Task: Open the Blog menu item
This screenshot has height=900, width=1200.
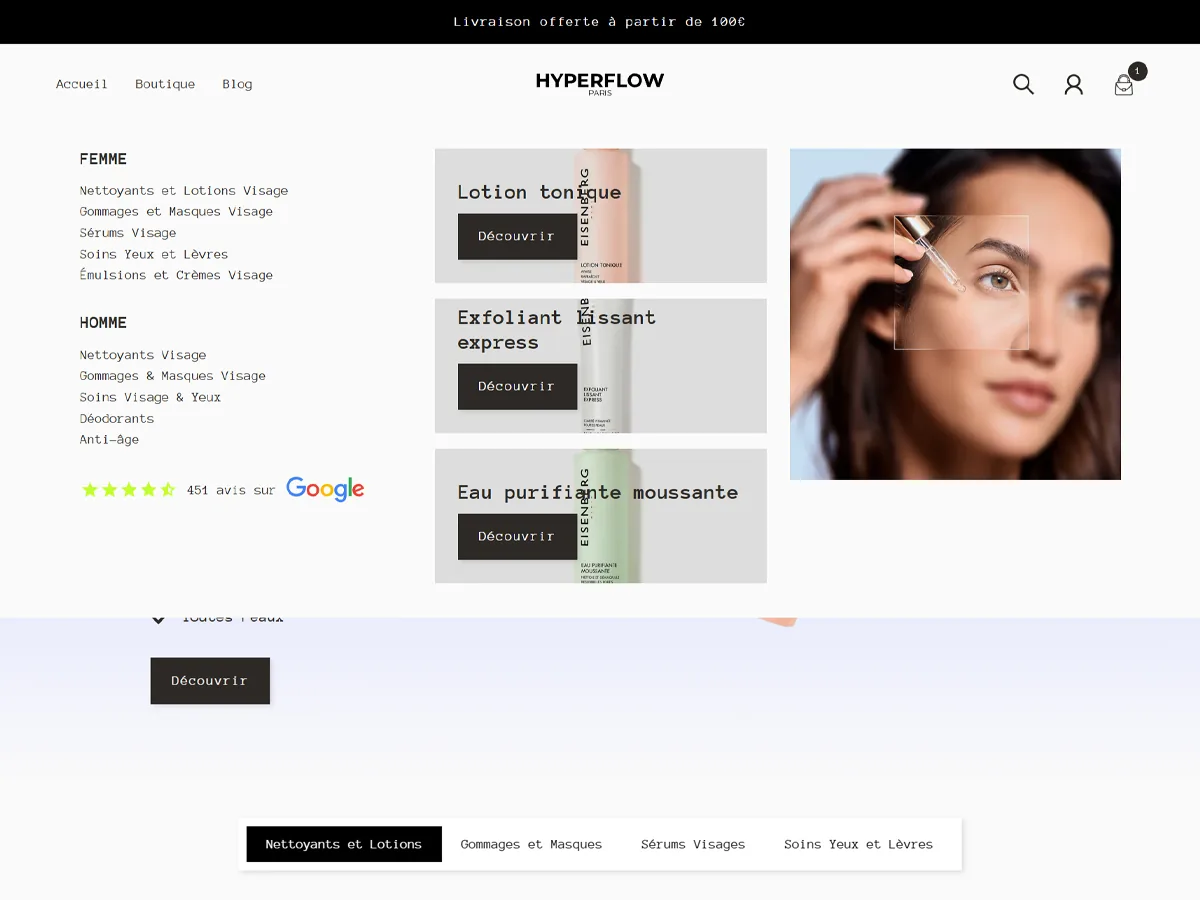Action: pyautogui.click(x=237, y=84)
